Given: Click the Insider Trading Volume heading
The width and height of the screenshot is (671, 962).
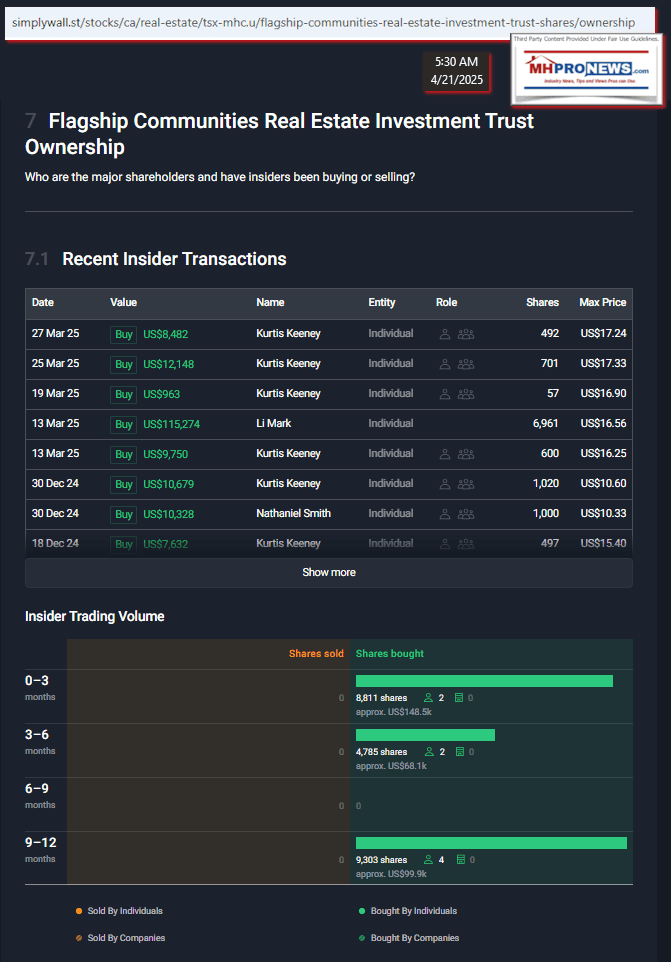Looking at the screenshot, I should coord(94,617).
